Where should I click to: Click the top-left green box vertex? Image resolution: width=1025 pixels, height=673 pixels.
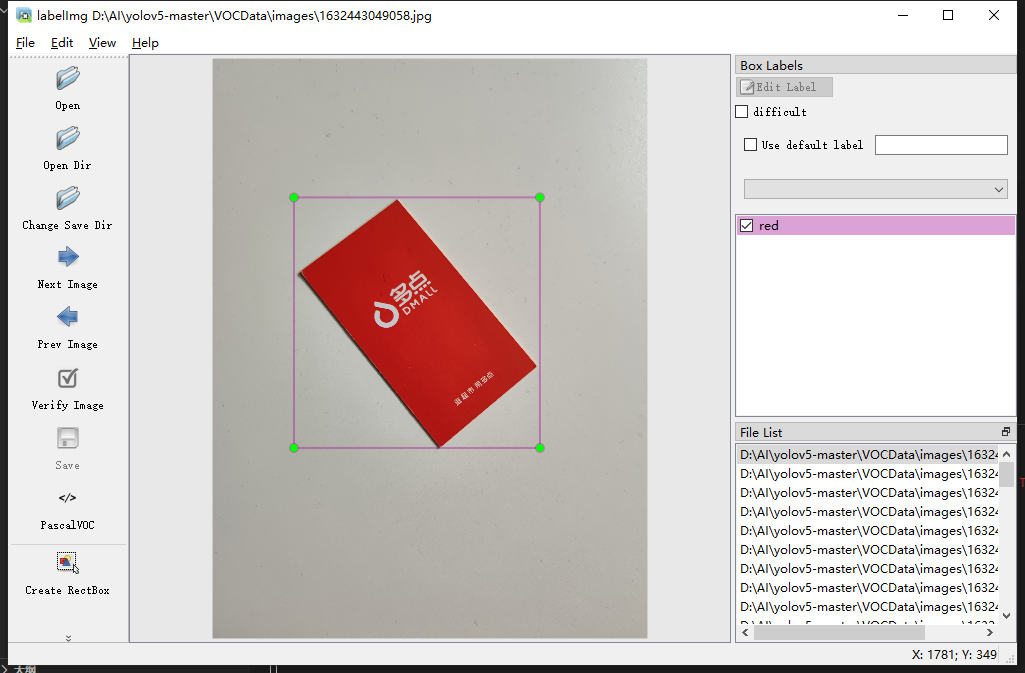pyautogui.click(x=294, y=197)
